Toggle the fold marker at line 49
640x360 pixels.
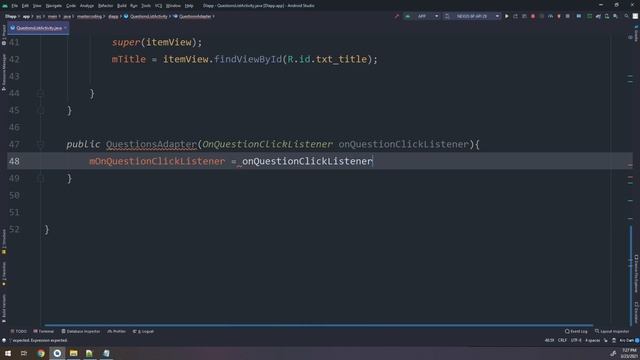[40, 178]
